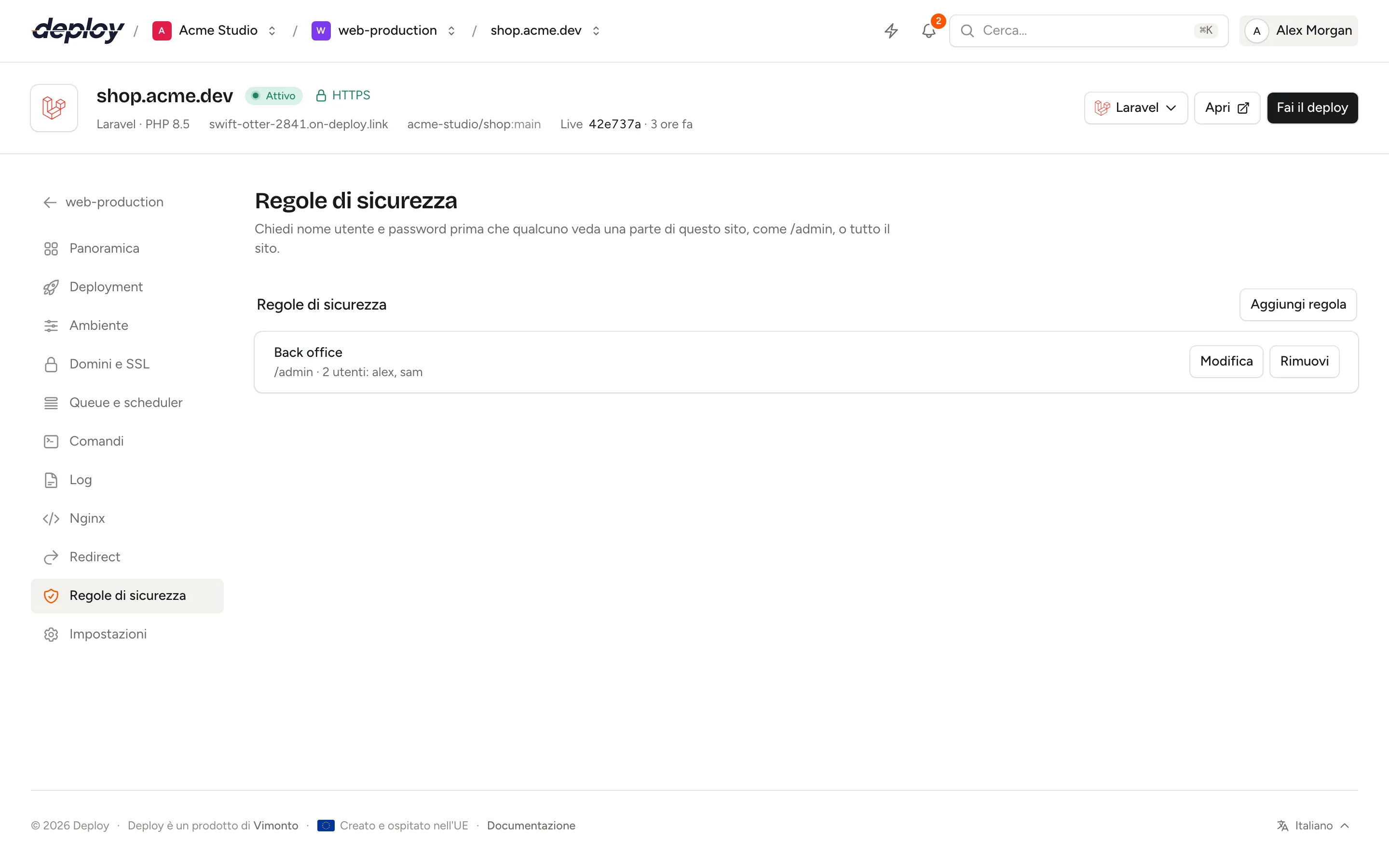
Task: Click the Queue e scheduler list icon
Action: click(x=51, y=403)
